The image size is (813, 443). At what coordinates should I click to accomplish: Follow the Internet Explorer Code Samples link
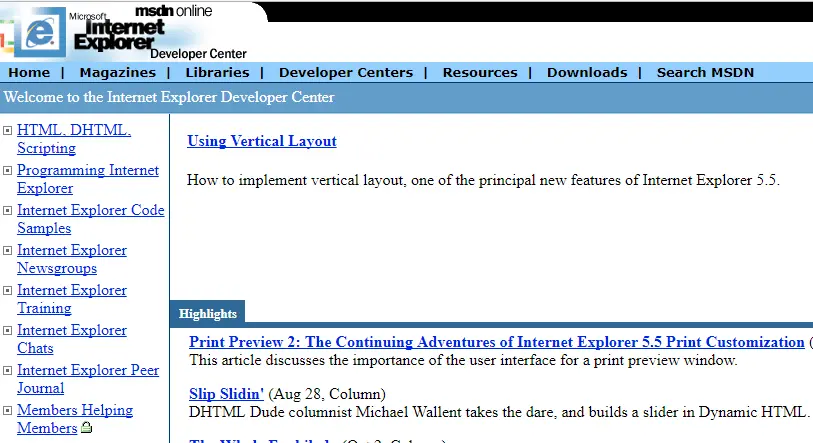(x=91, y=219)
